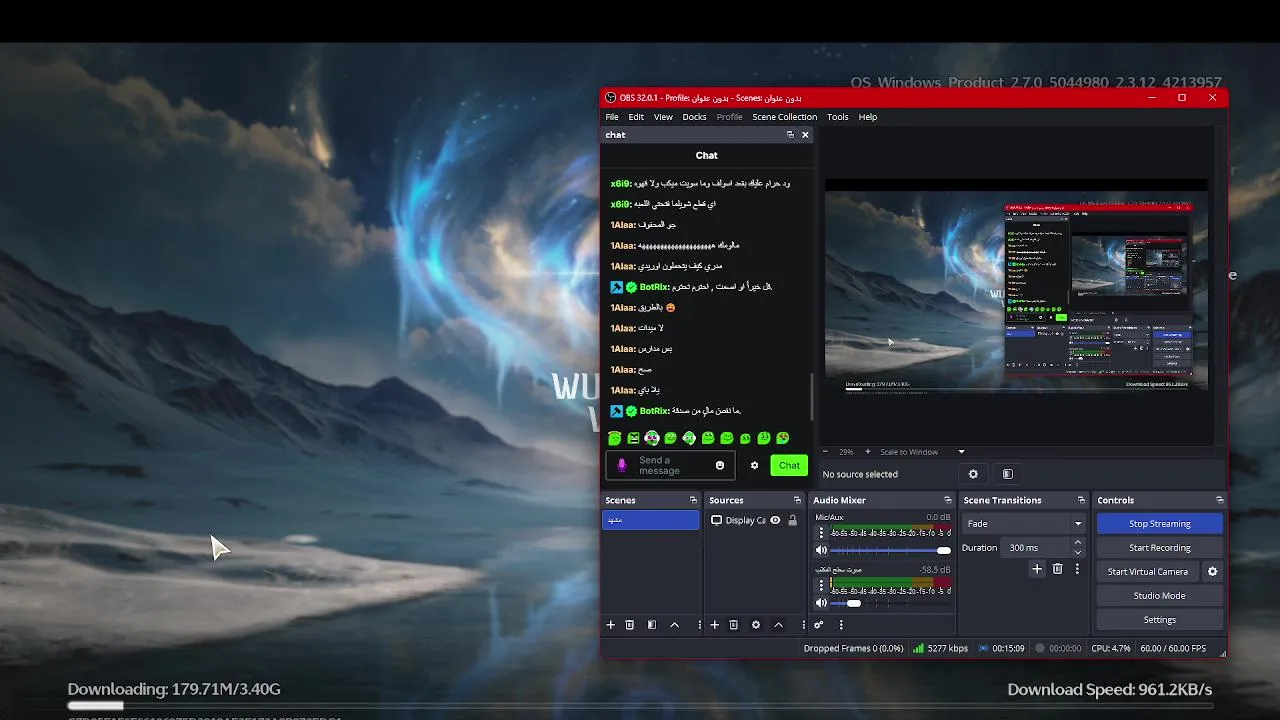Add a new source with the plus icon

(x=714, y=625)
